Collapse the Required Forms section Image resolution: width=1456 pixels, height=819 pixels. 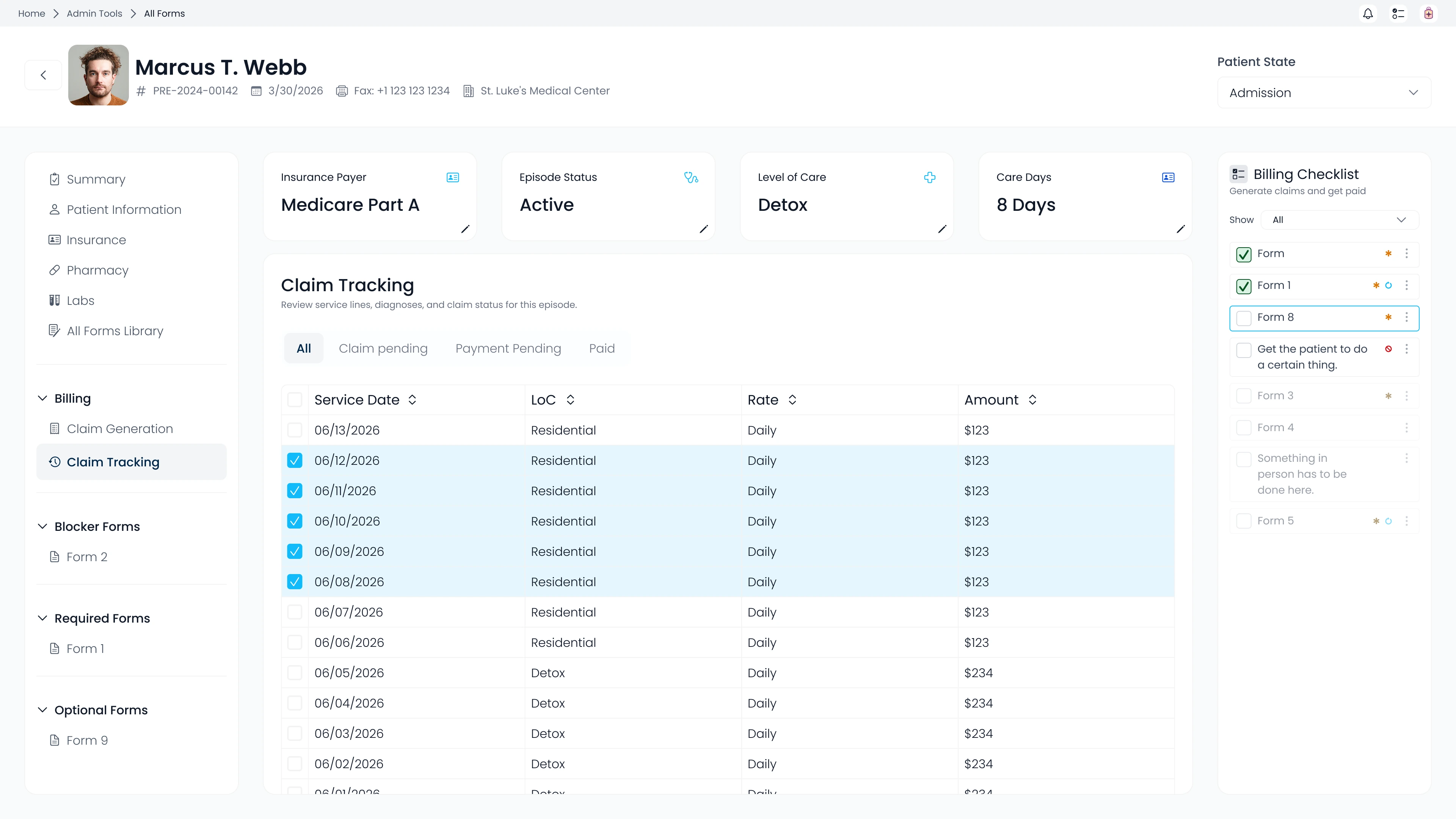pos(42,618)
